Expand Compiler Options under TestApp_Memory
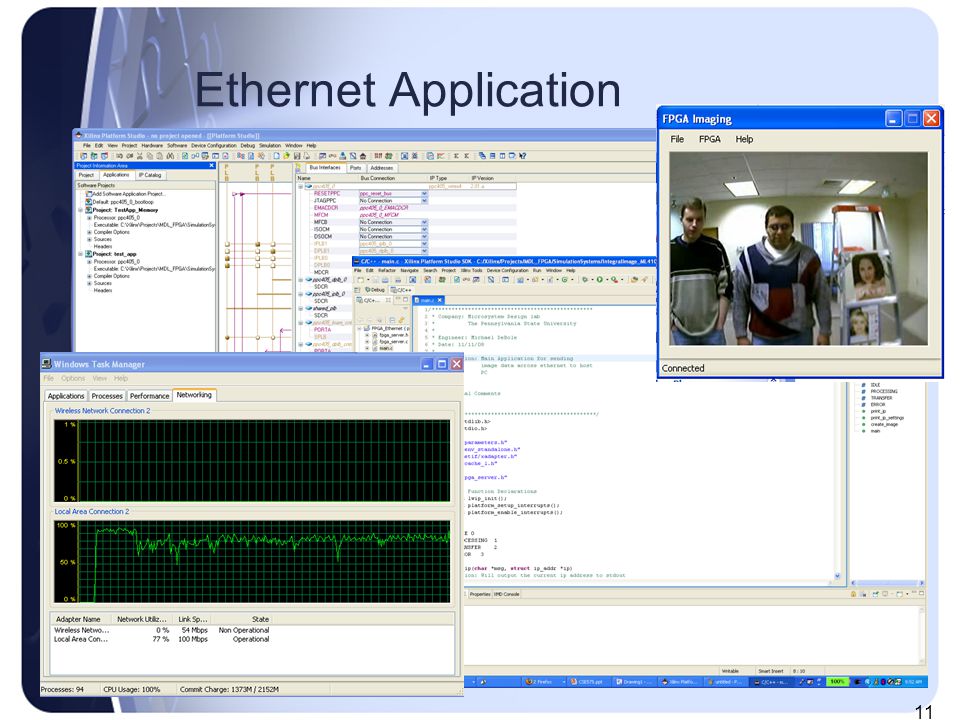 click(x=89, y=232)
